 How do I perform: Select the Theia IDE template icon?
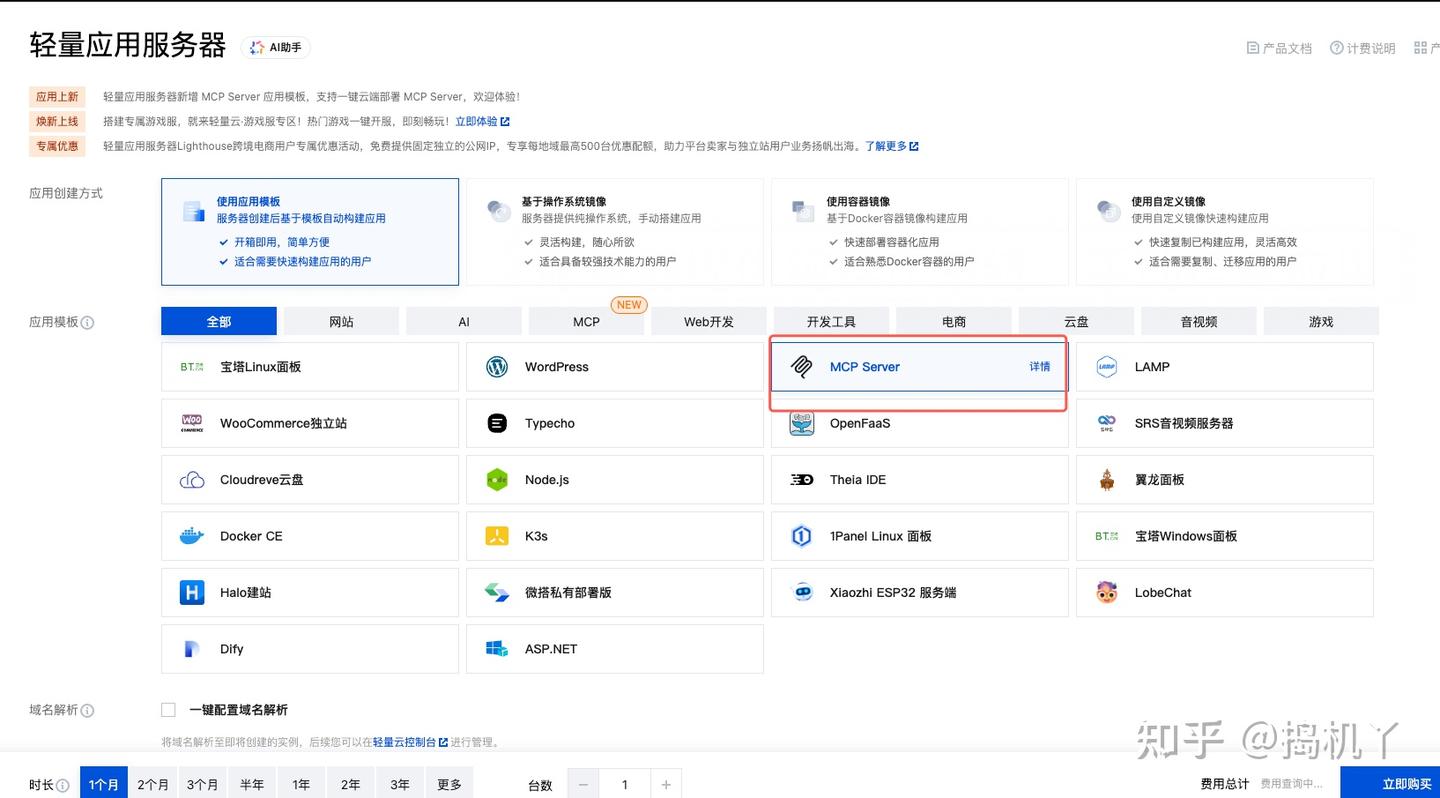802,480
